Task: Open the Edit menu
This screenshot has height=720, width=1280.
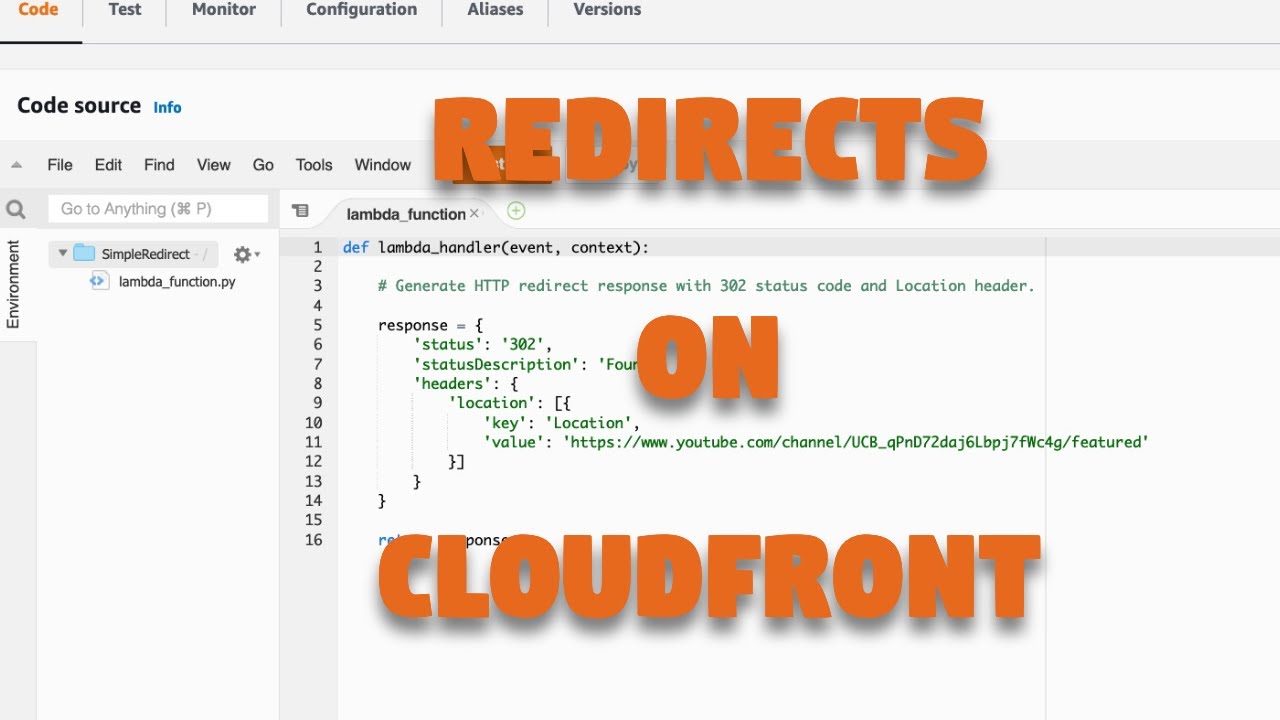Action: click(x=108, y=165)
